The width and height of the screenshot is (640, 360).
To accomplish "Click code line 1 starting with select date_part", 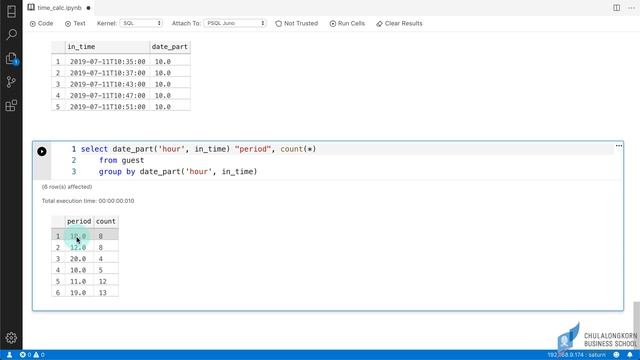I will [198, 149].
